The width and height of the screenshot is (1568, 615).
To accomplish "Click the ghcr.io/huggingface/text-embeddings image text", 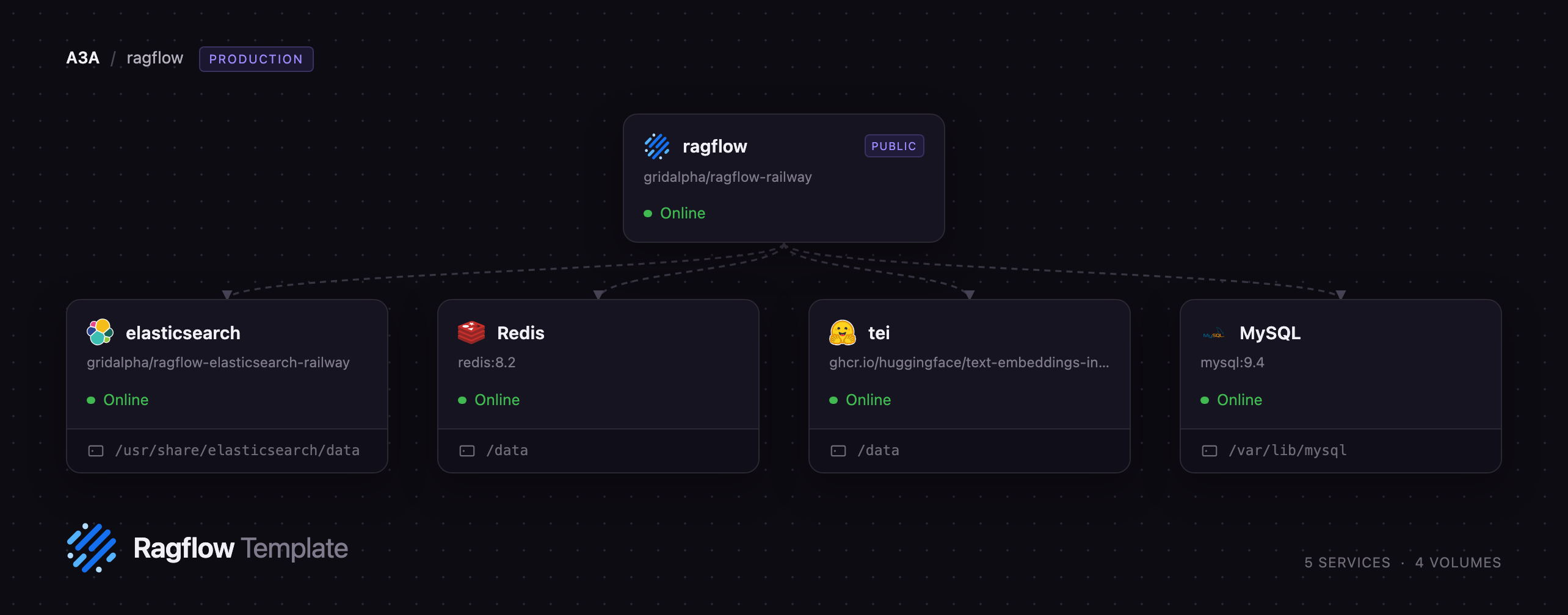I will [x=969, y=362].
